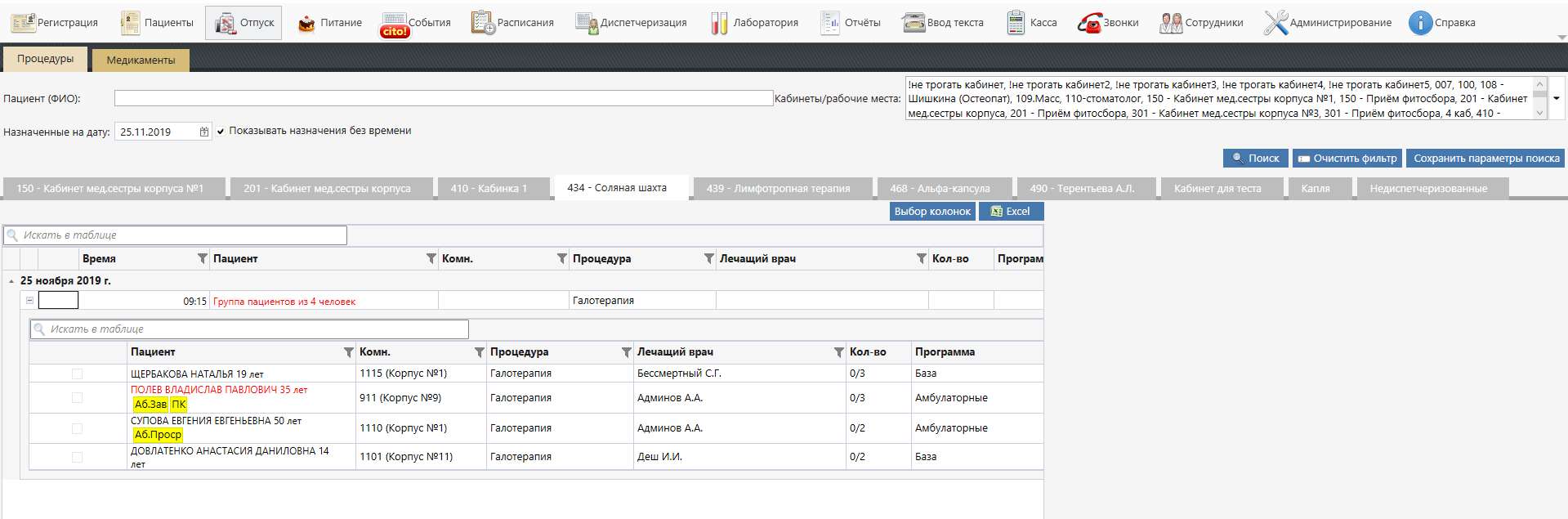Screen dimensions: 1568x519
Task: Switch to the Медикаменты tab
Action: coord(141,60)
